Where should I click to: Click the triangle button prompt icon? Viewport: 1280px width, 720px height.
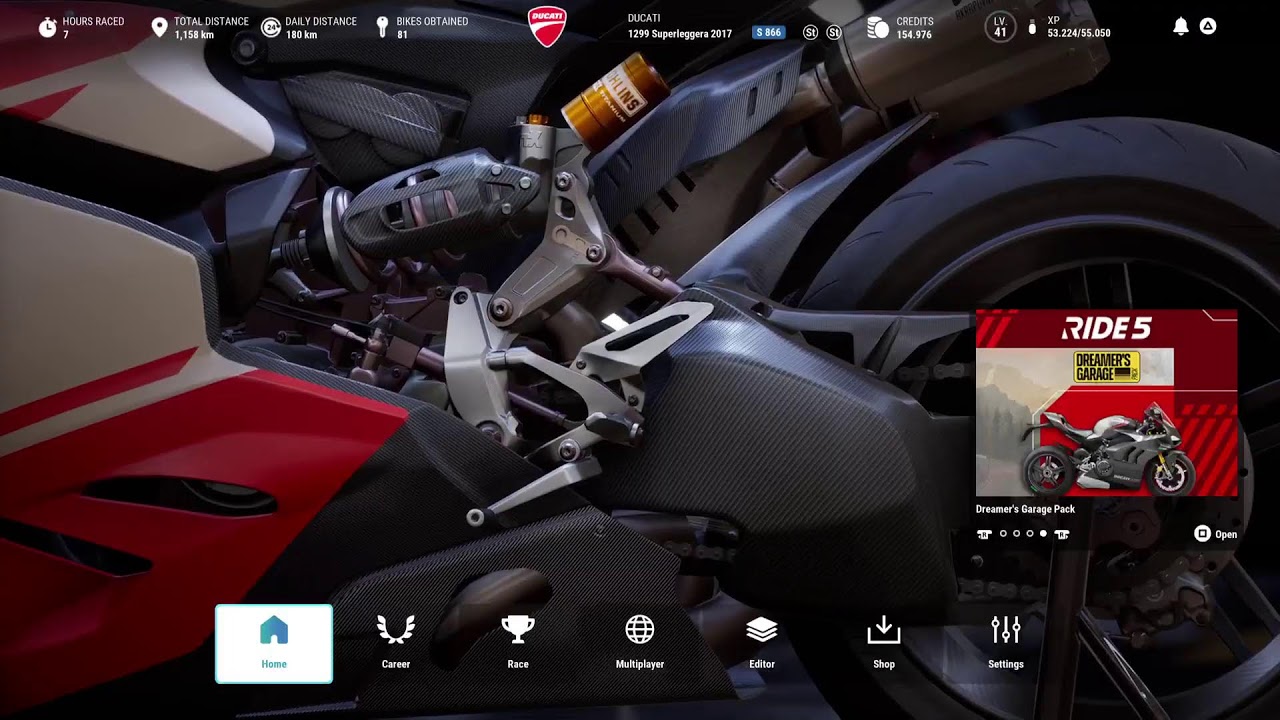click(x=1208, y=27)
